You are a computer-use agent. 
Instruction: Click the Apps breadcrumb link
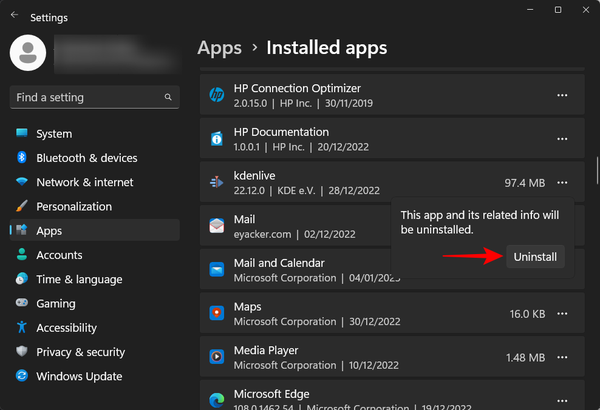click(x=220, y=48)
